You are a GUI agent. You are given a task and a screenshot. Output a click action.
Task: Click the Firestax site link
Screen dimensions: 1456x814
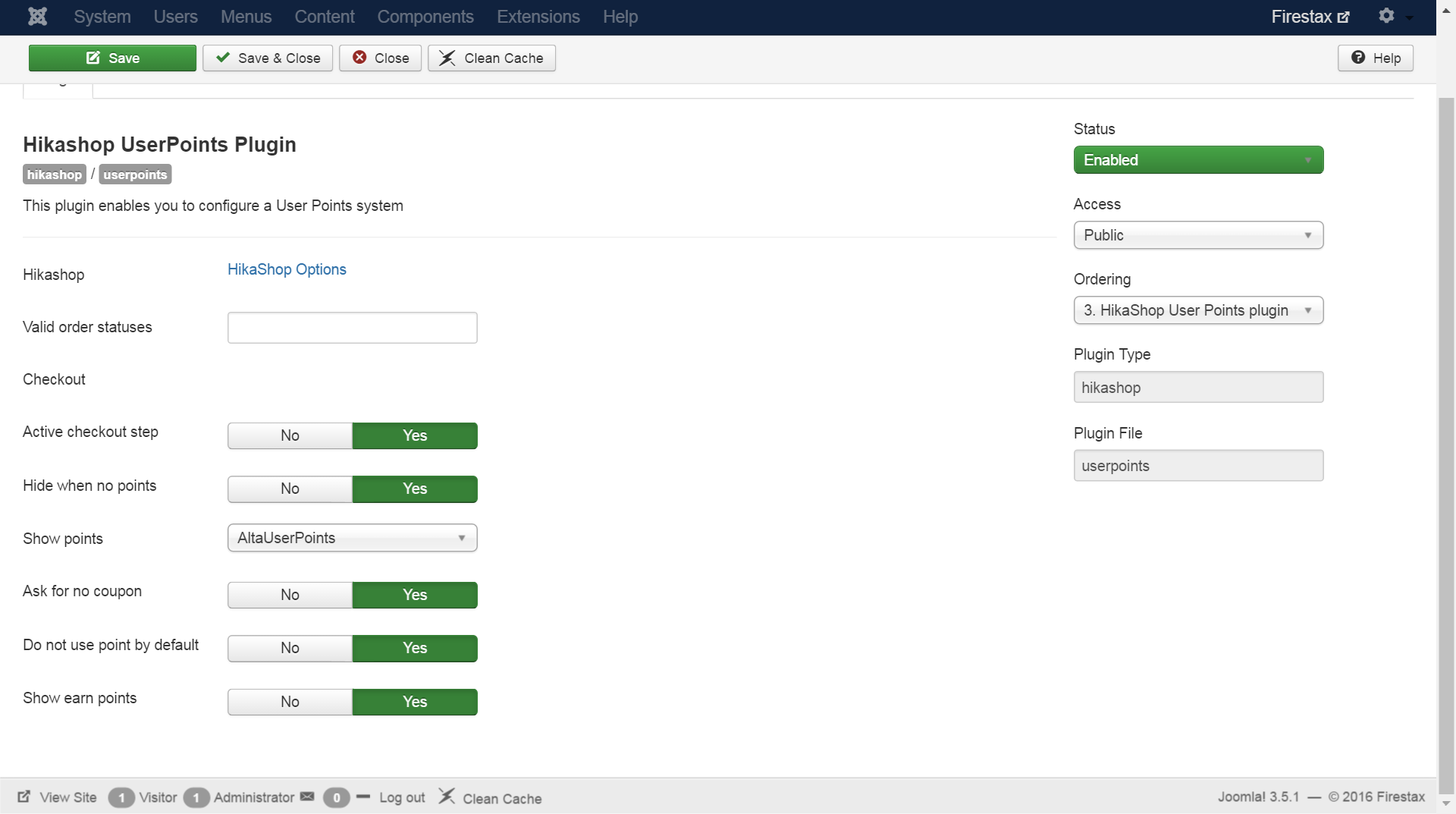[1310, 17]
